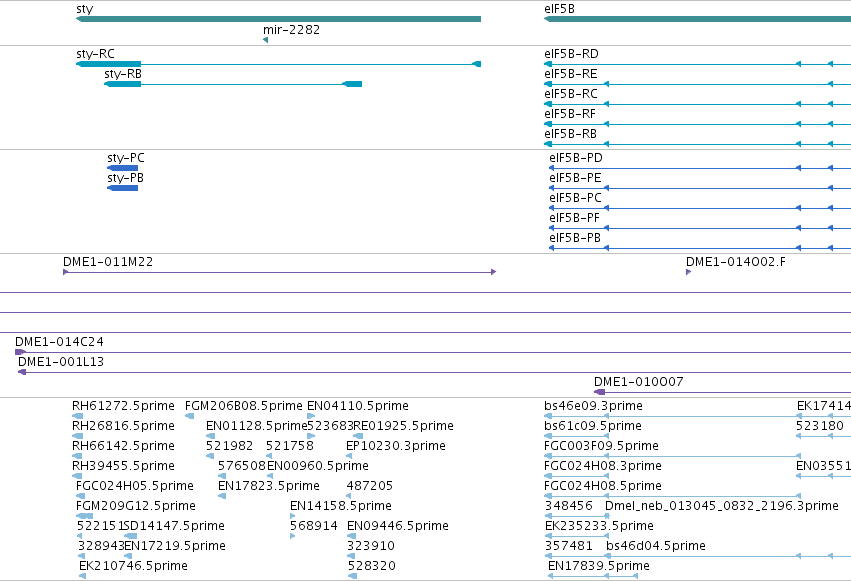Click the blue sty-PB protein bar
The image size is (851, 581).
click(x=123, y=188)
